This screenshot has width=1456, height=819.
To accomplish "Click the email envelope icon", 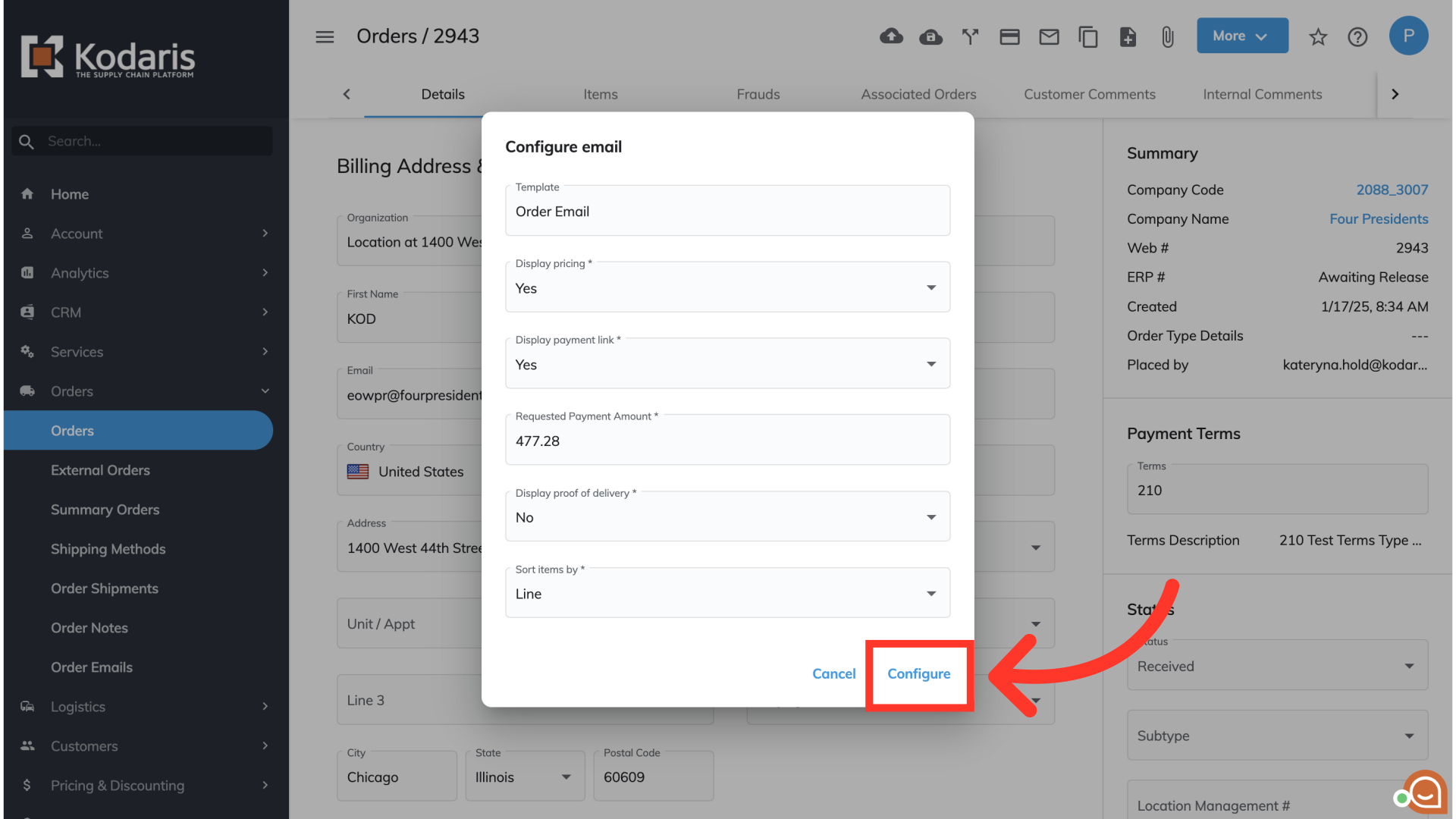I will click(1049, 36).
